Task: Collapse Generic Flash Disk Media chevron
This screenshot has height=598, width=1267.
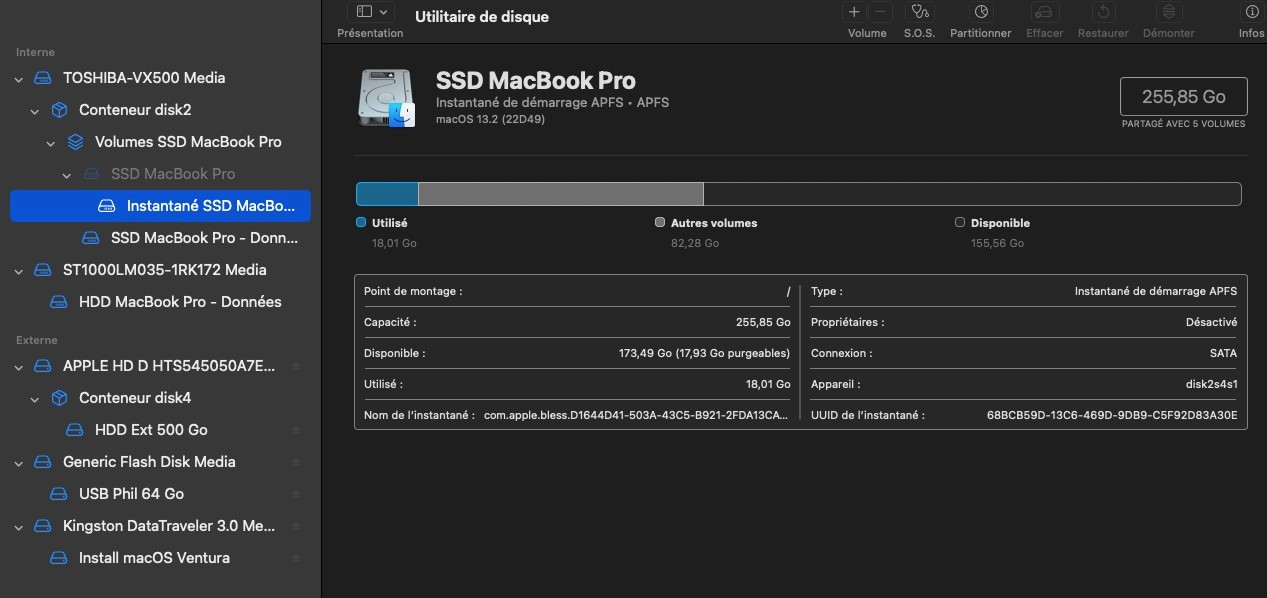Action: coord(19,462)
